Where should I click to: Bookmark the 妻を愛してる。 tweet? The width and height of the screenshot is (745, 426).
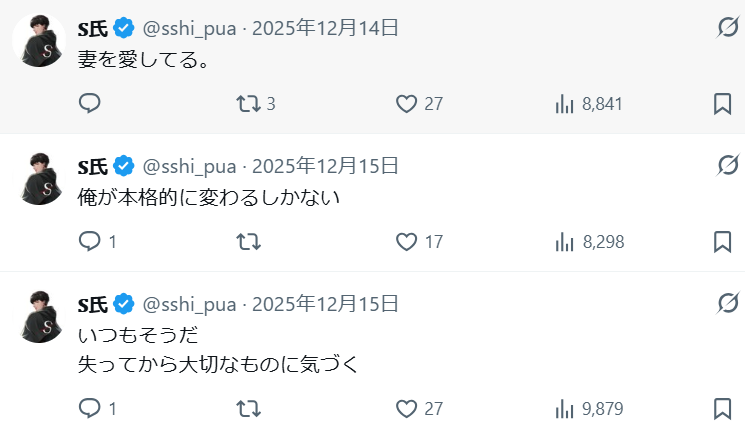[723, 104]
